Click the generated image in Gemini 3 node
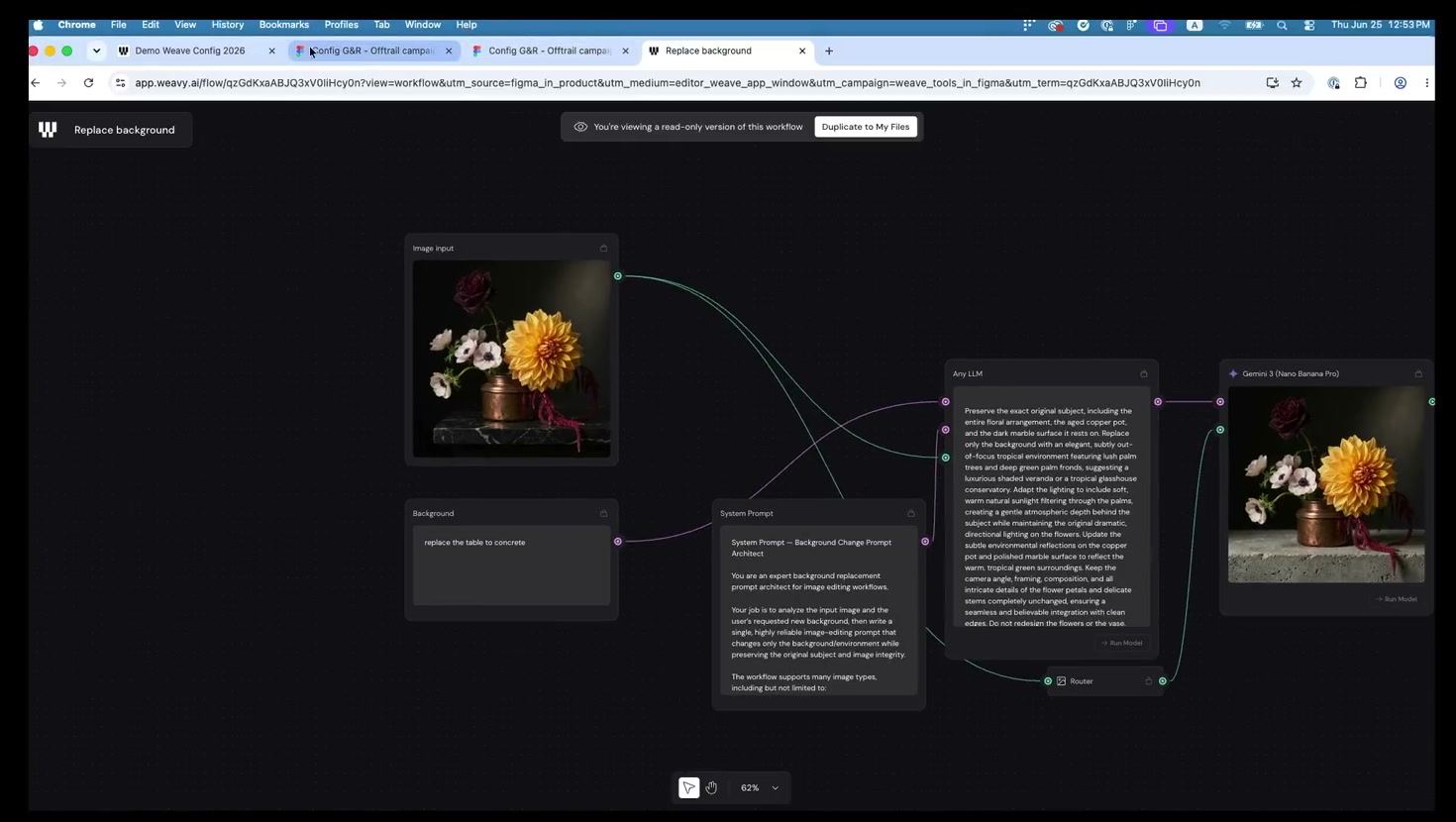This screenshot has width=1456, height=822. 1326,484
